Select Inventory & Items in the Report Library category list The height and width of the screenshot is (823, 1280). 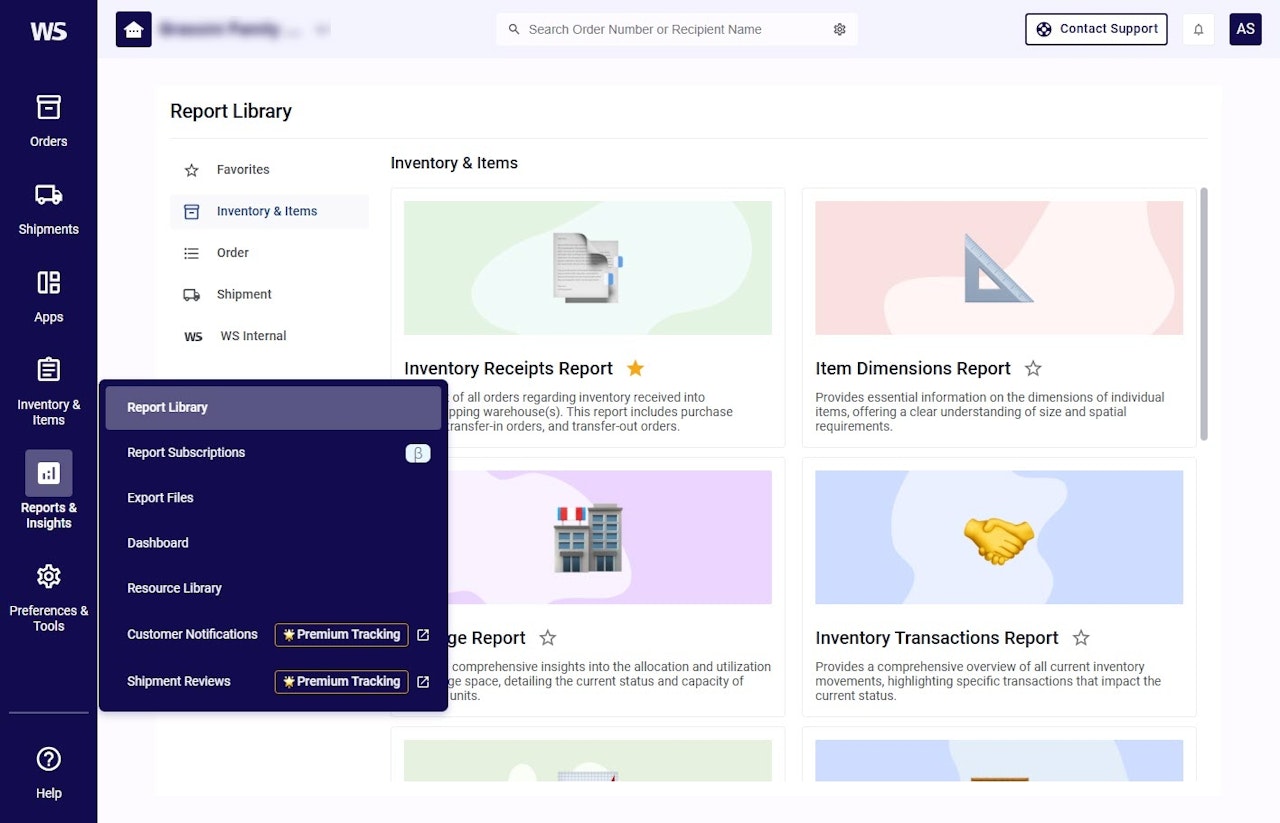pos(269,211)
